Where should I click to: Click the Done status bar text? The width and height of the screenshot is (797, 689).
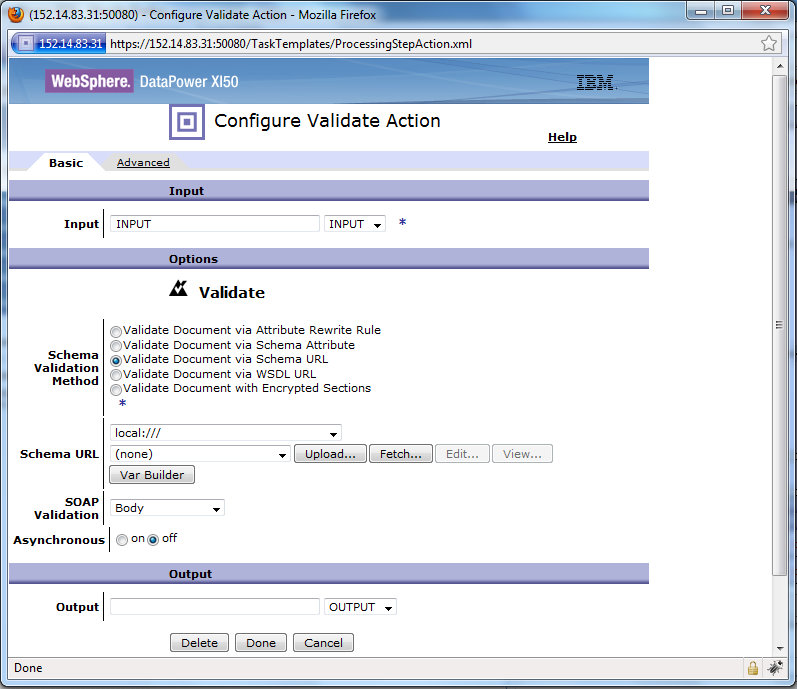click(x=28, y=668)
